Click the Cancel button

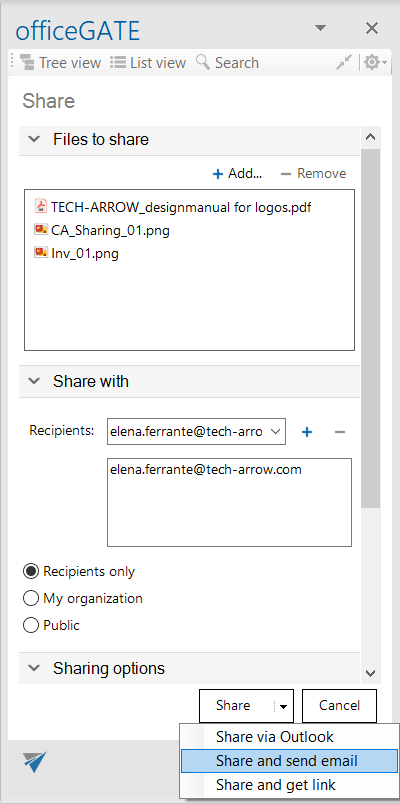[339, 706]
